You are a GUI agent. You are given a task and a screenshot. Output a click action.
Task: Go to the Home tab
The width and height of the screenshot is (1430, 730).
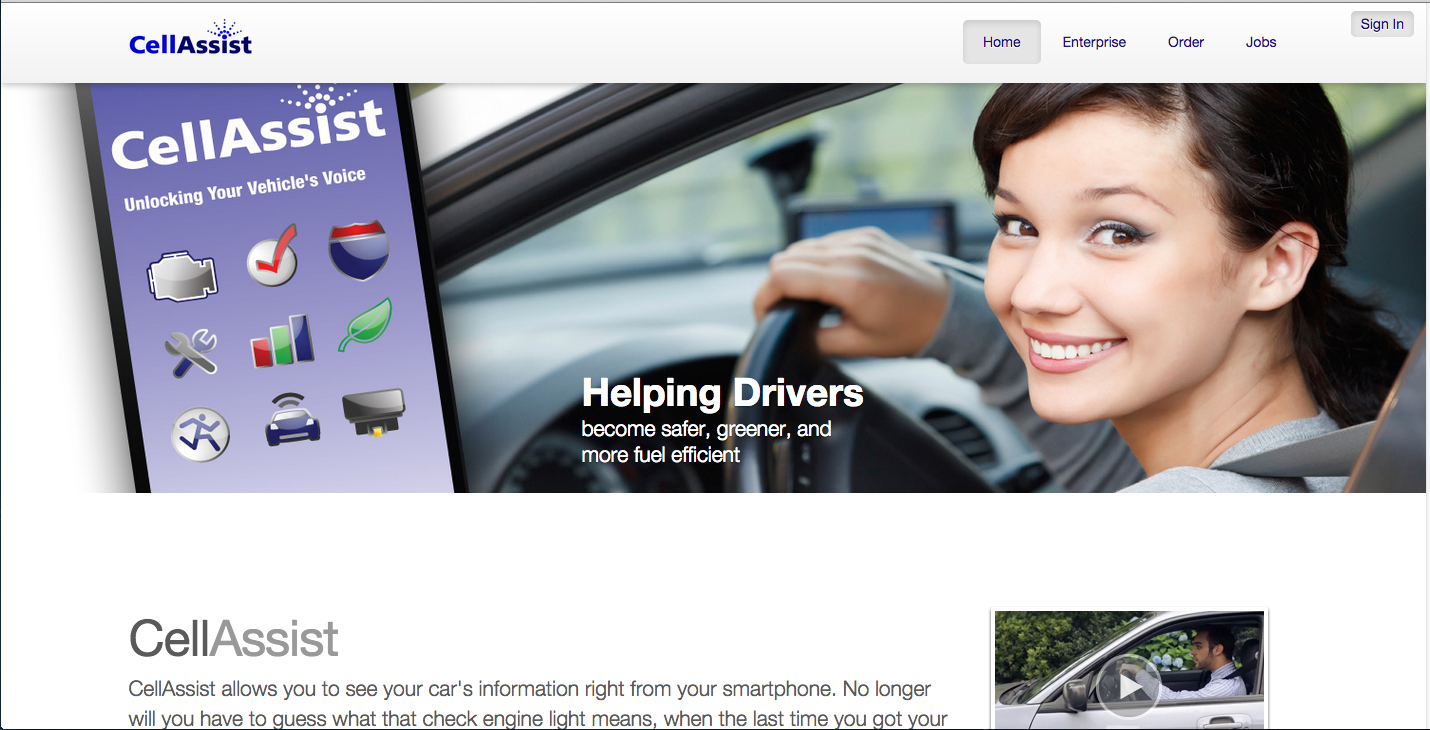point(1001,42)
